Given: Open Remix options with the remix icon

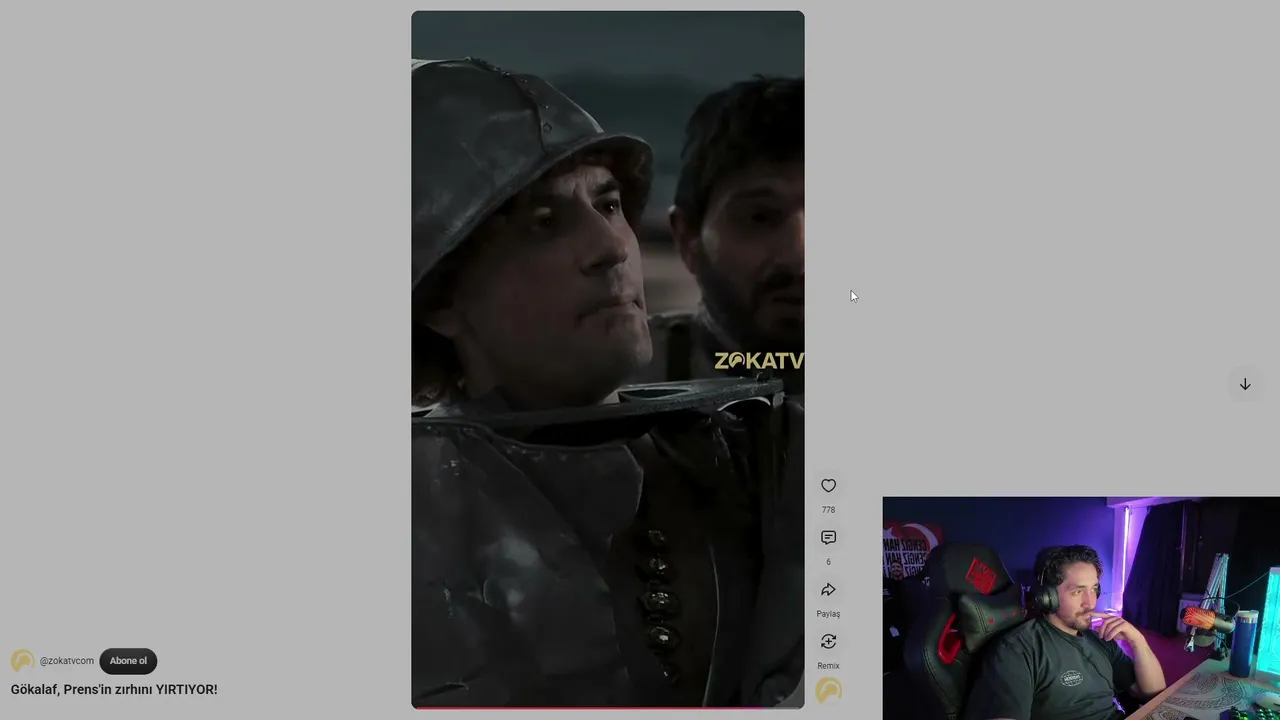Looking at the screenshot, I should 828,642.
